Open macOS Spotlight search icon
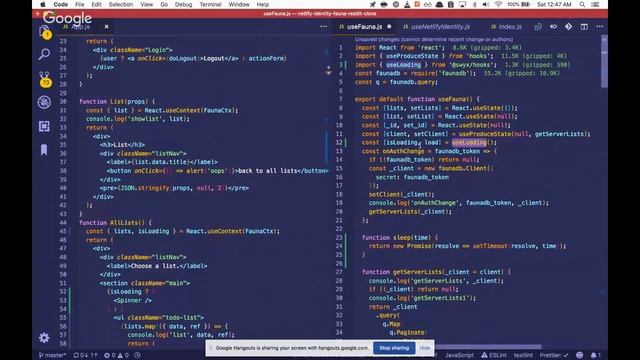 pyautogui.click(x=582, y=4)
